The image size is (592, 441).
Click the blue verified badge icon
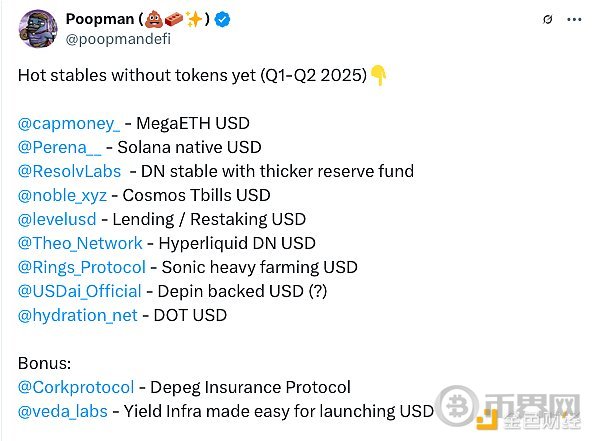[222, 19]
